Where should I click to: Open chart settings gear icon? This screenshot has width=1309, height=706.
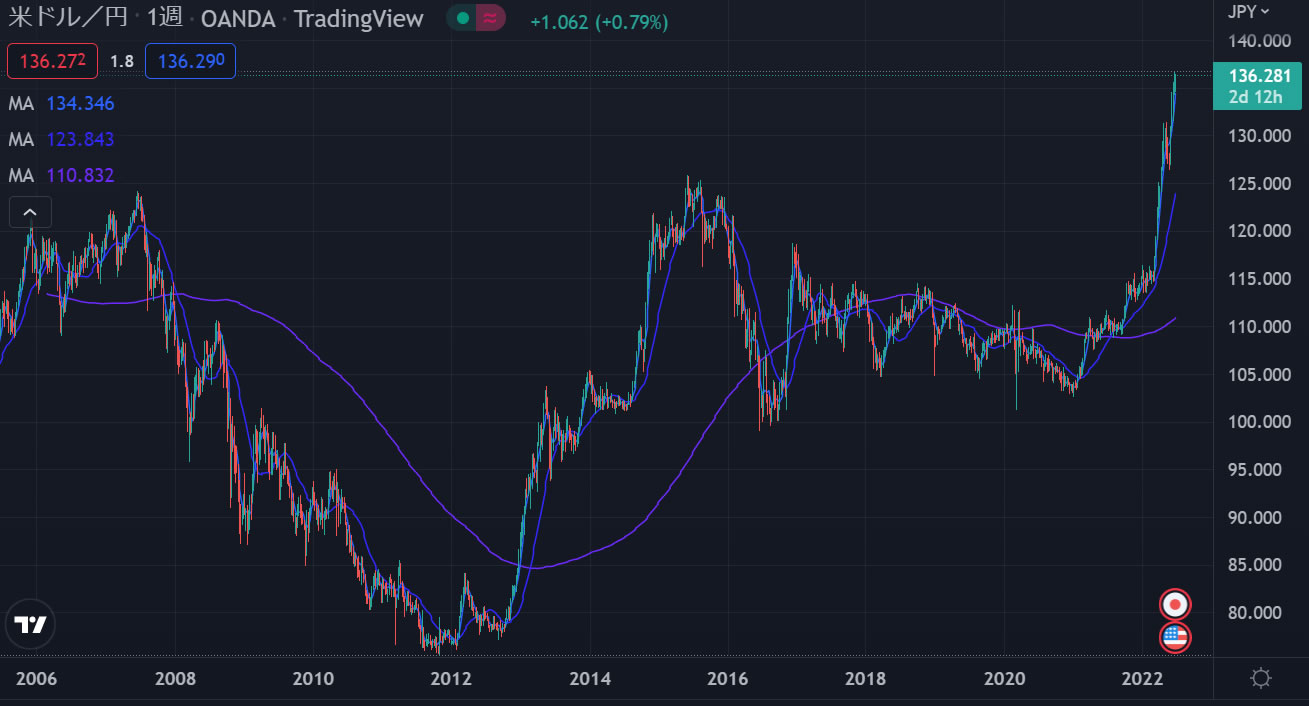[x=1261, y=680]
